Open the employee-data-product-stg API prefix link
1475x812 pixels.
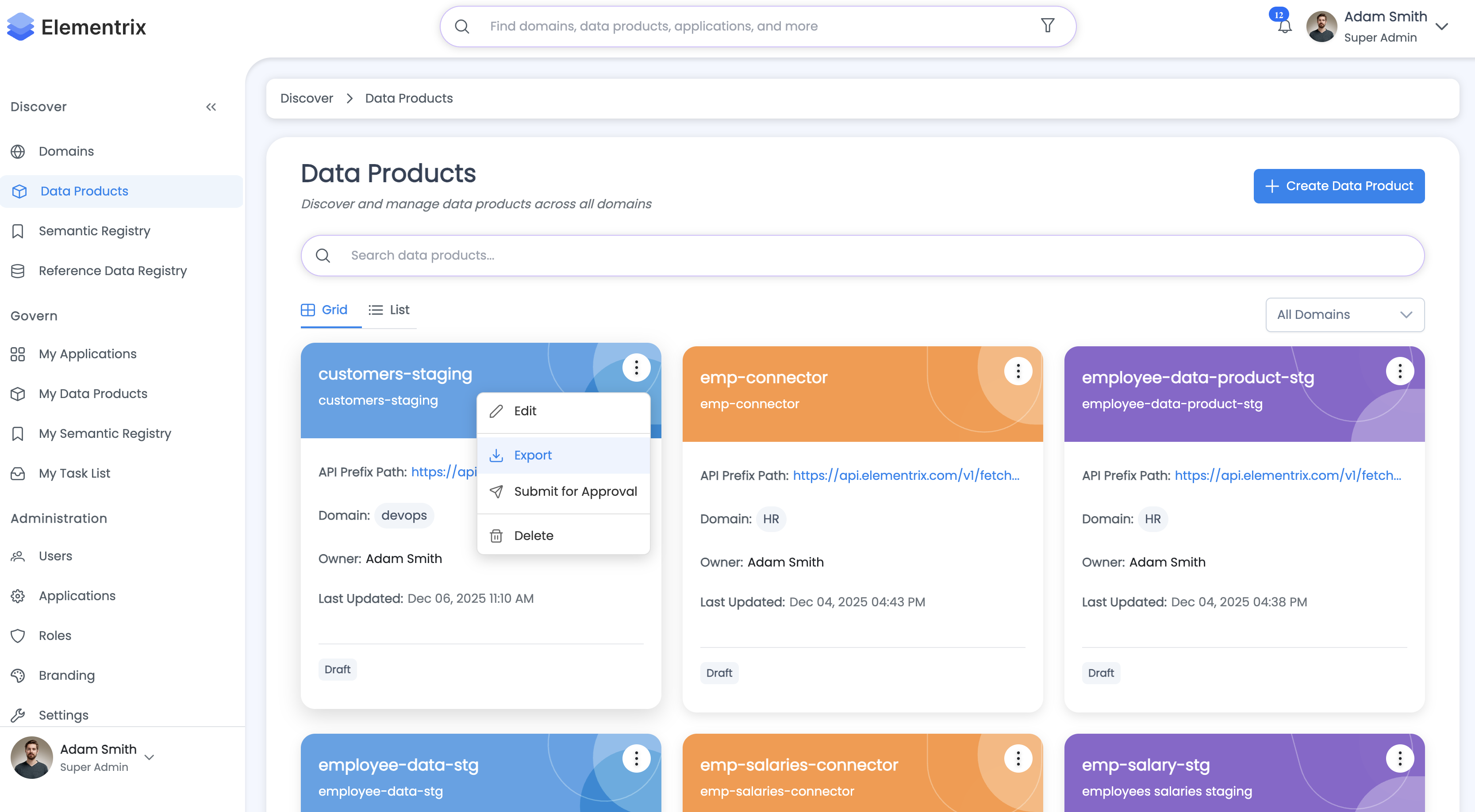pyautogui.click(x=1288, y=475)
